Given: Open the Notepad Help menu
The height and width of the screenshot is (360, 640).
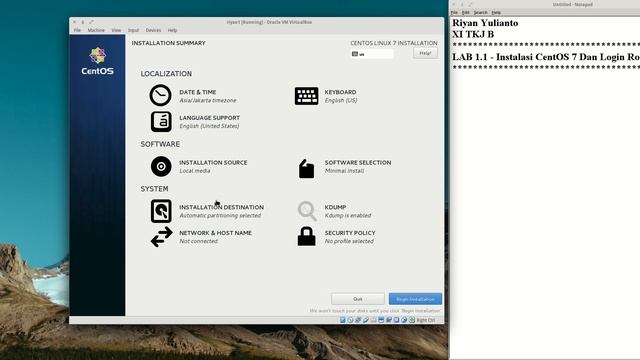Looking at the screenshot, I should tap(496, 13).
